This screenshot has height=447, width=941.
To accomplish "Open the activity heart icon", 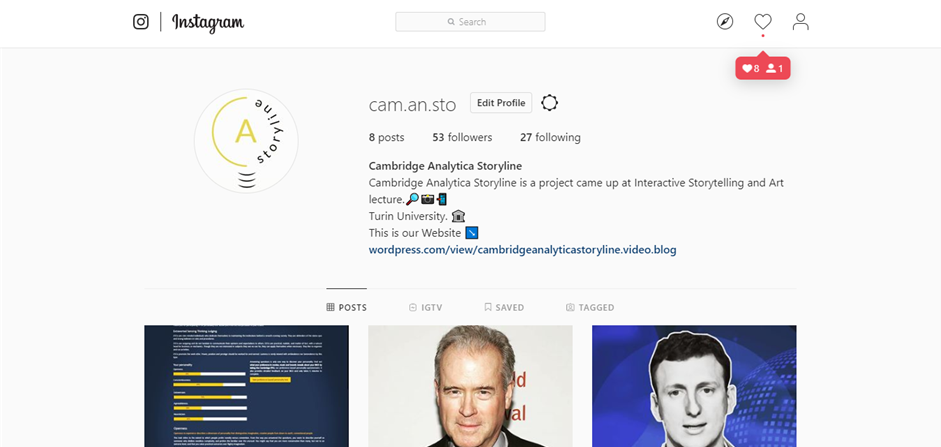I will [x=763, y=22].
